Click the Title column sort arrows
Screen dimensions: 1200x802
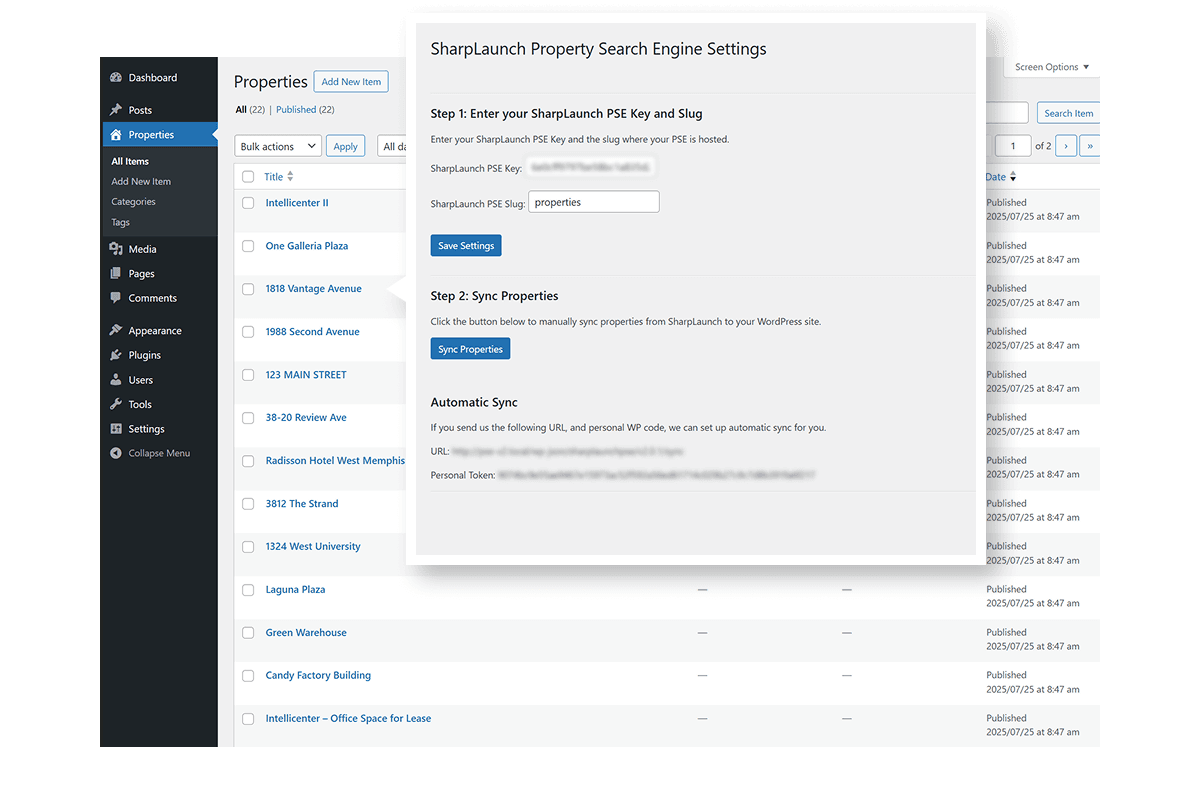pos(291,177)
